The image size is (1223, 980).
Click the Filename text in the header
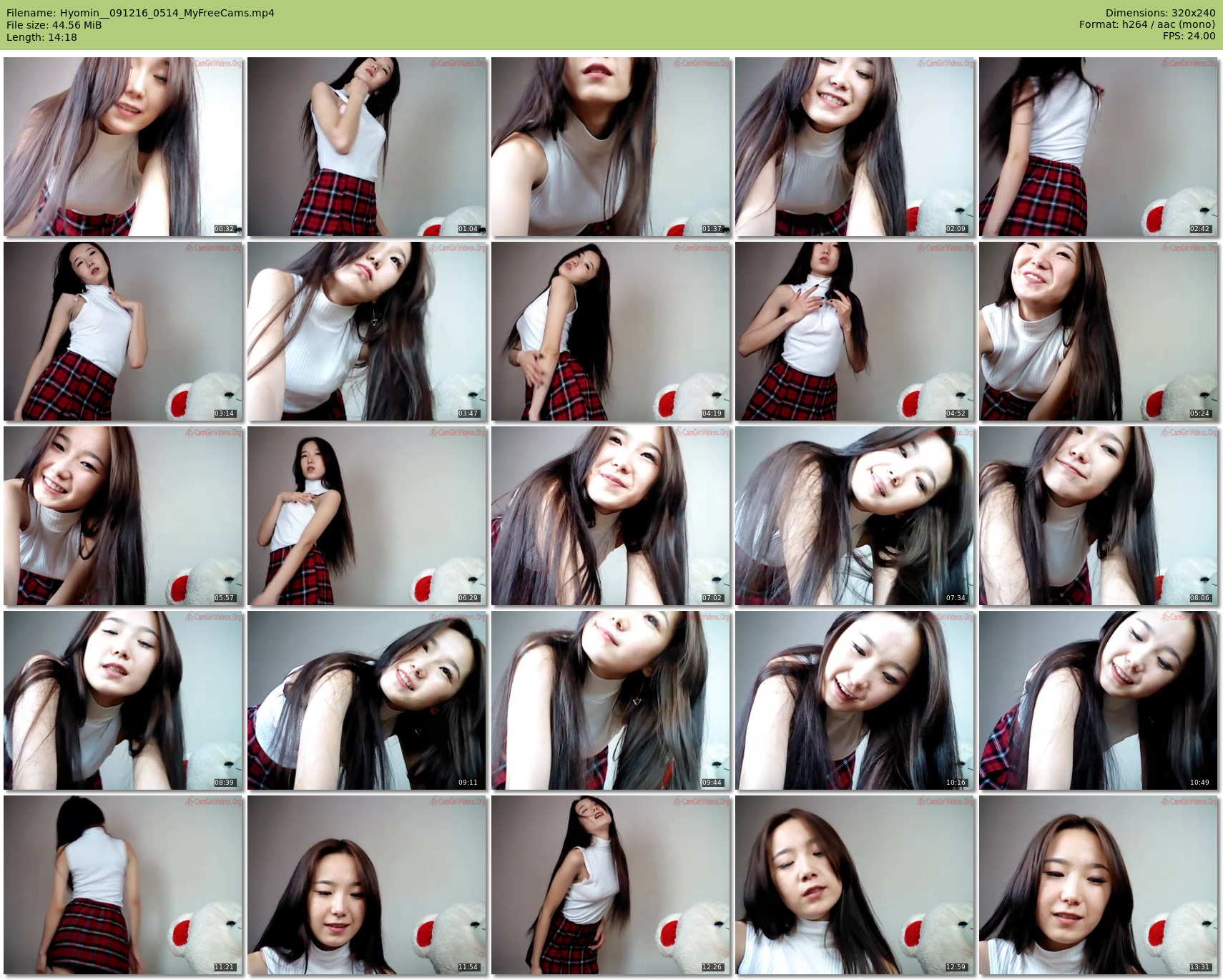click(140, 13)
